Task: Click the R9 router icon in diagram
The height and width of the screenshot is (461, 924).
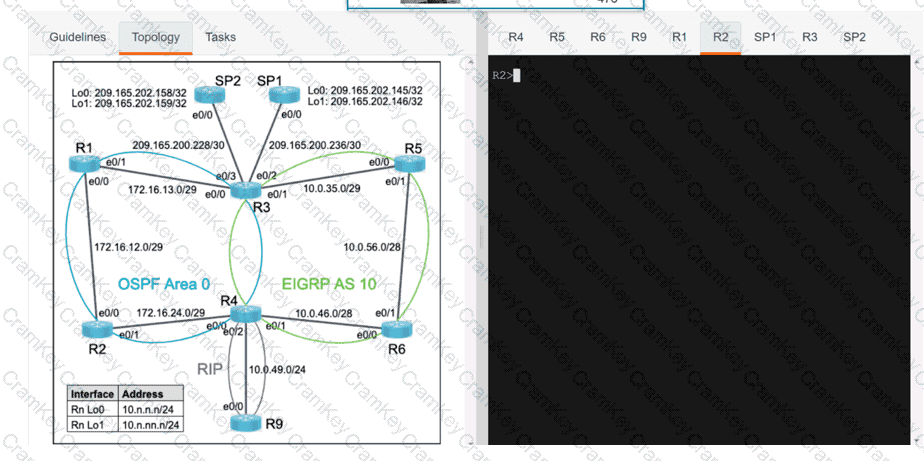Action: point(247,423)
